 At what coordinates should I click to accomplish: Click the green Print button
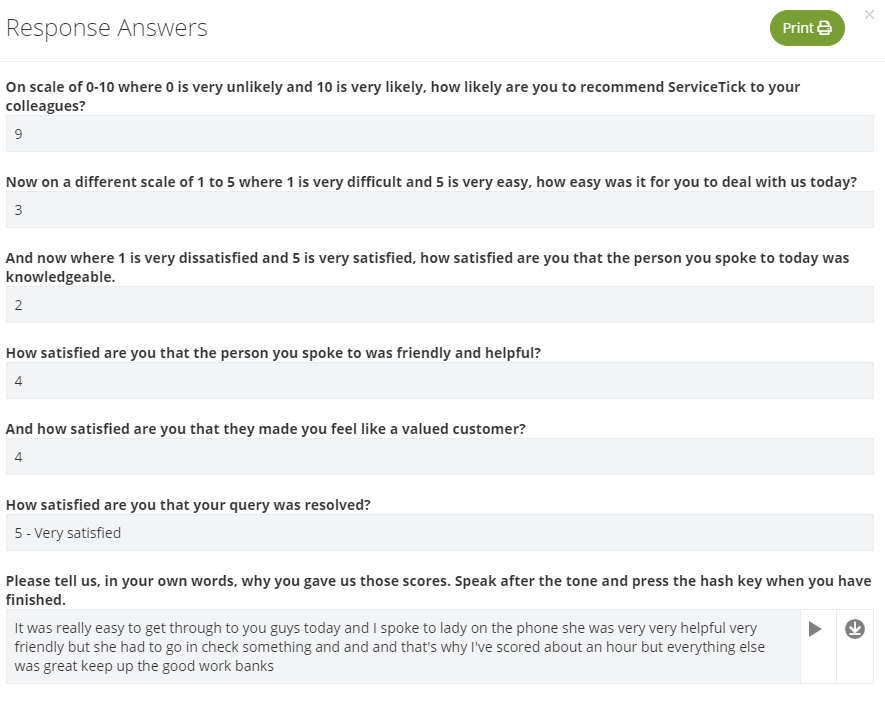(807, 28)
